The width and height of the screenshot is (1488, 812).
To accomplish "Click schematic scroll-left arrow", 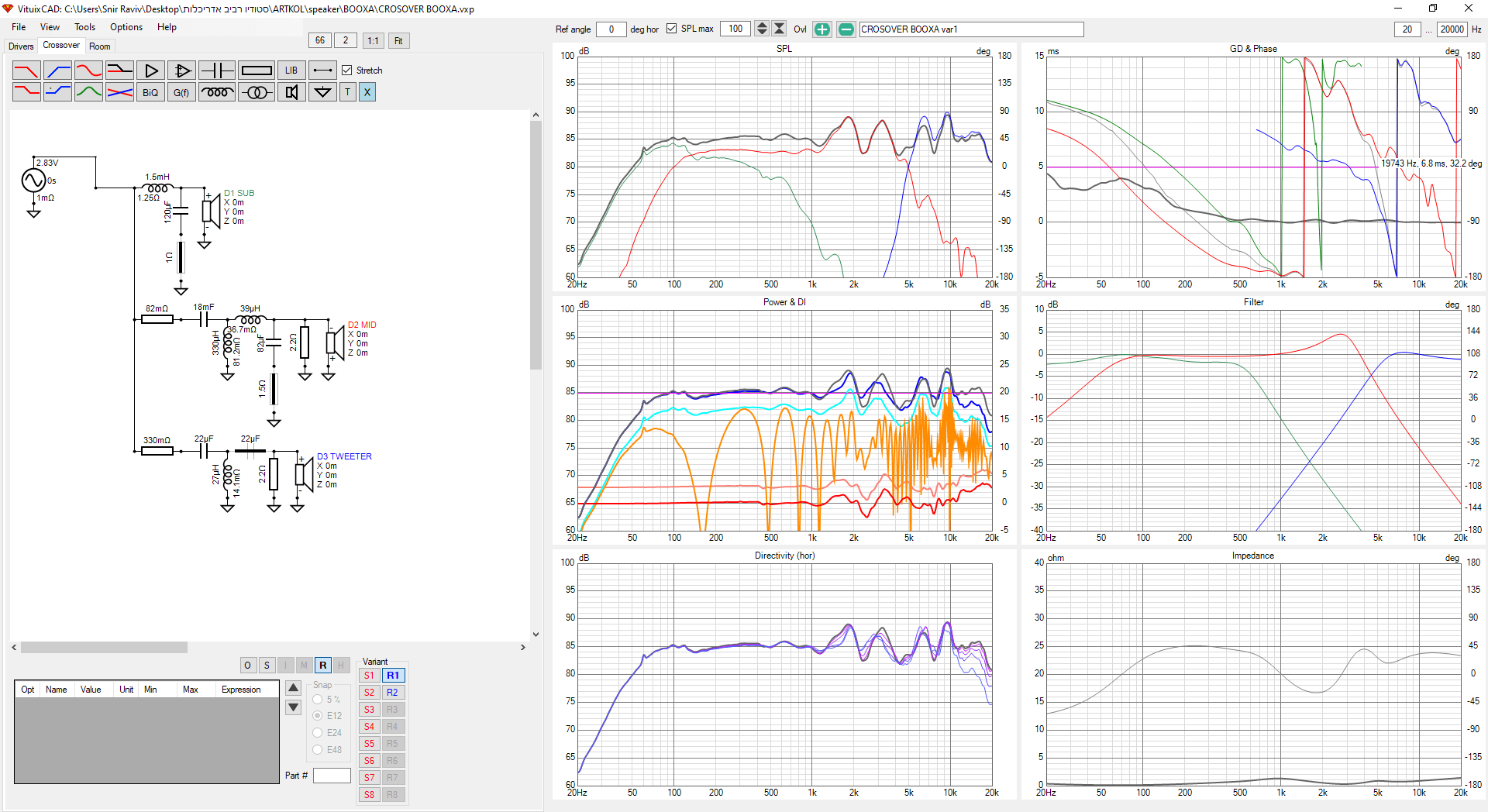I will (x=14, y=647).
